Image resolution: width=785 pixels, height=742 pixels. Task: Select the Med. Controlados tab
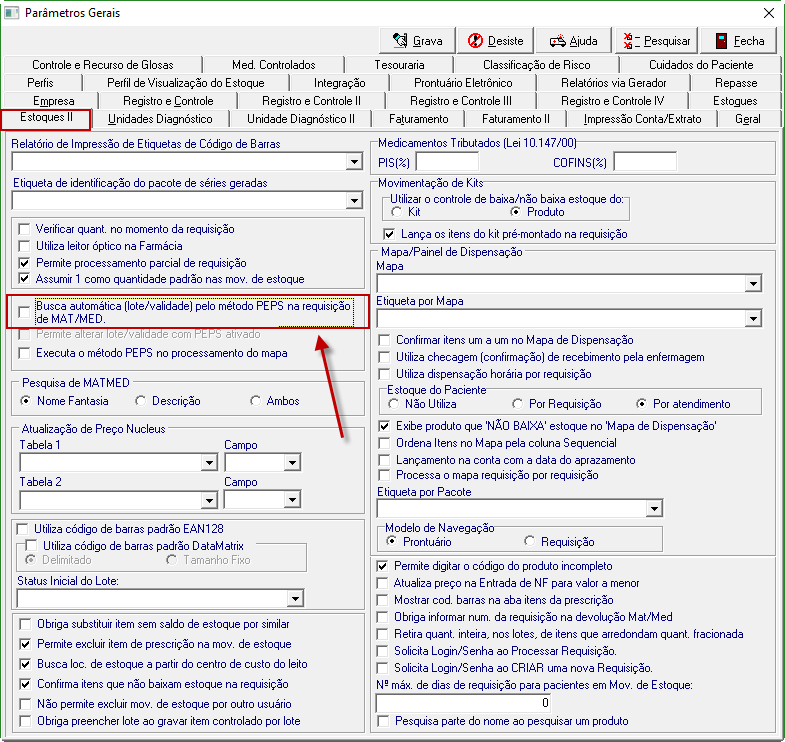(273, 65)
